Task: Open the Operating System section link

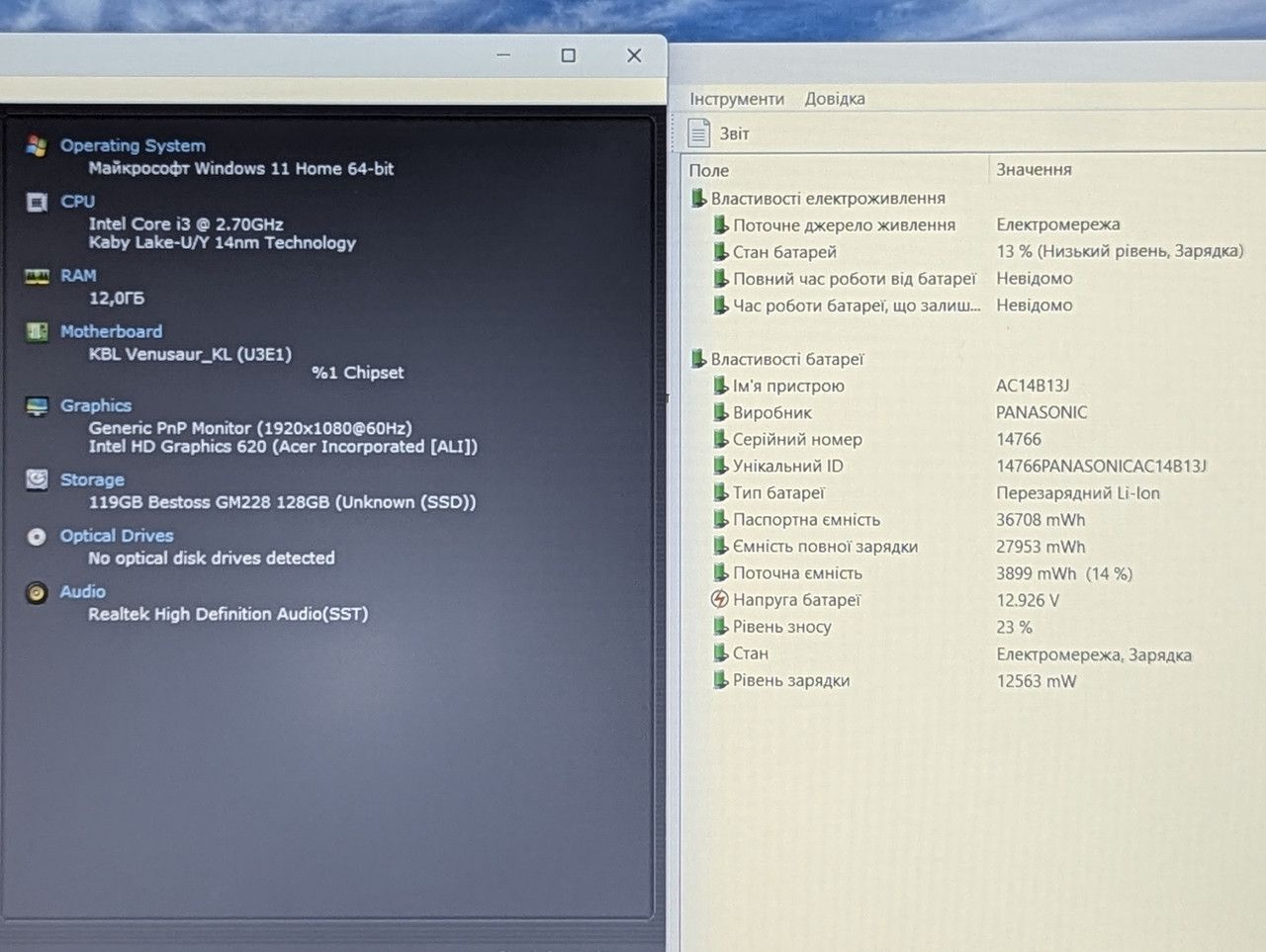Action: click(x=133, y=145)
